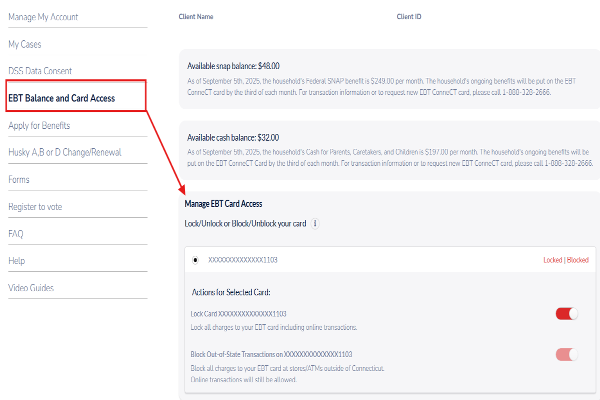Open Manage My Account menu item
This screenshot has width=600, height=400.
click(x=43, y=17)
